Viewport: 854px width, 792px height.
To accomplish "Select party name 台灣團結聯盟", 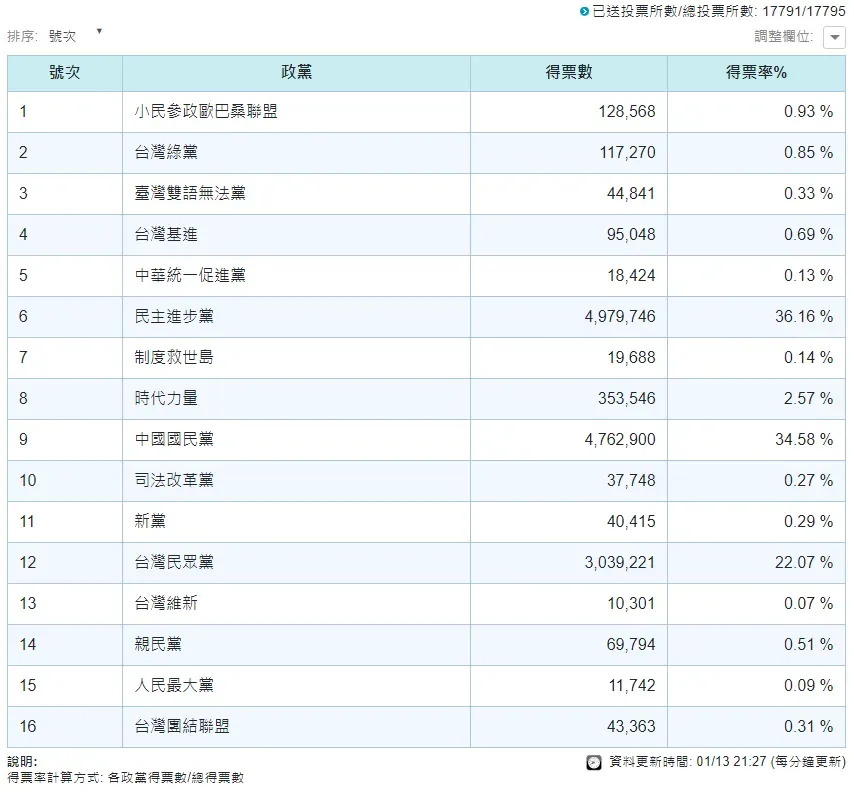I will (182, 726).
